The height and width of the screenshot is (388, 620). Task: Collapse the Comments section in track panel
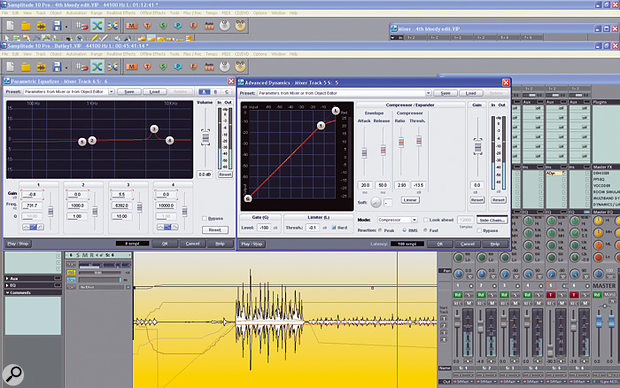click(x=7, y=292)
